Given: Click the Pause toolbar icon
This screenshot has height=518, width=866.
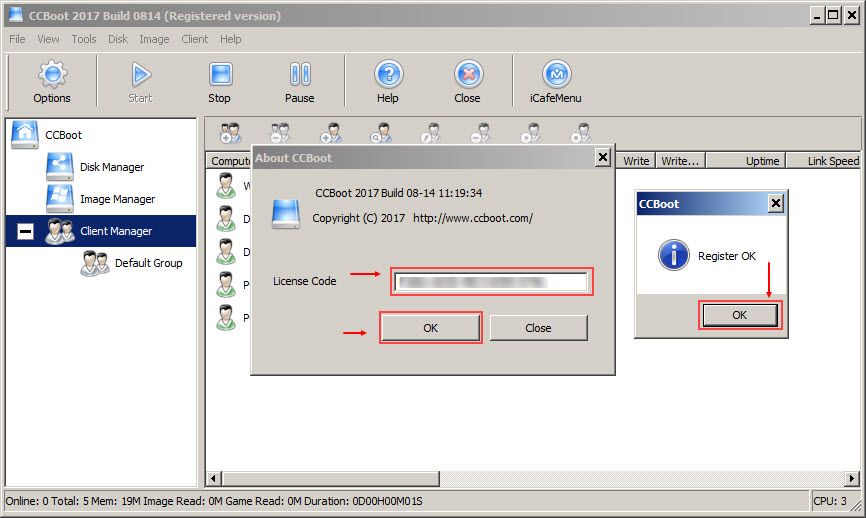Looking at the screenshot, I should [299, 82].
